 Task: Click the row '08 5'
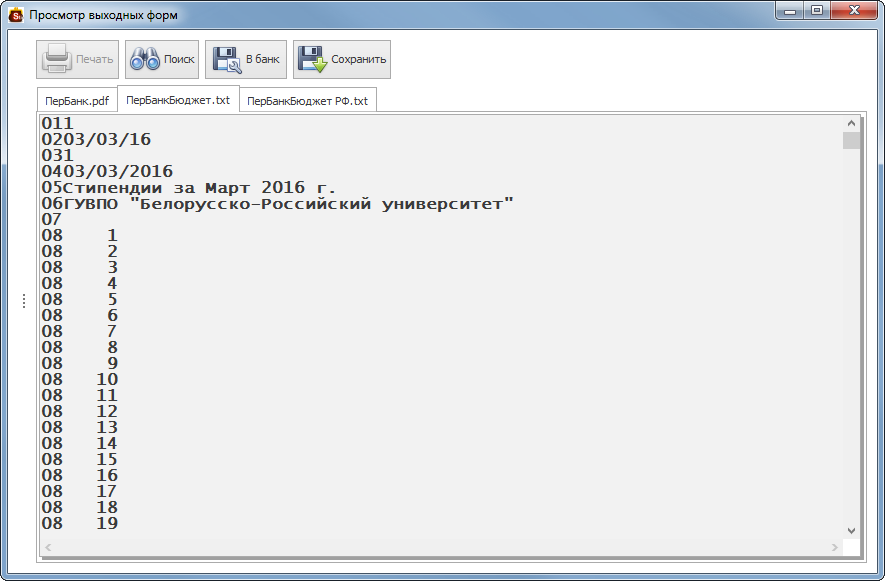tap(80, 299)
